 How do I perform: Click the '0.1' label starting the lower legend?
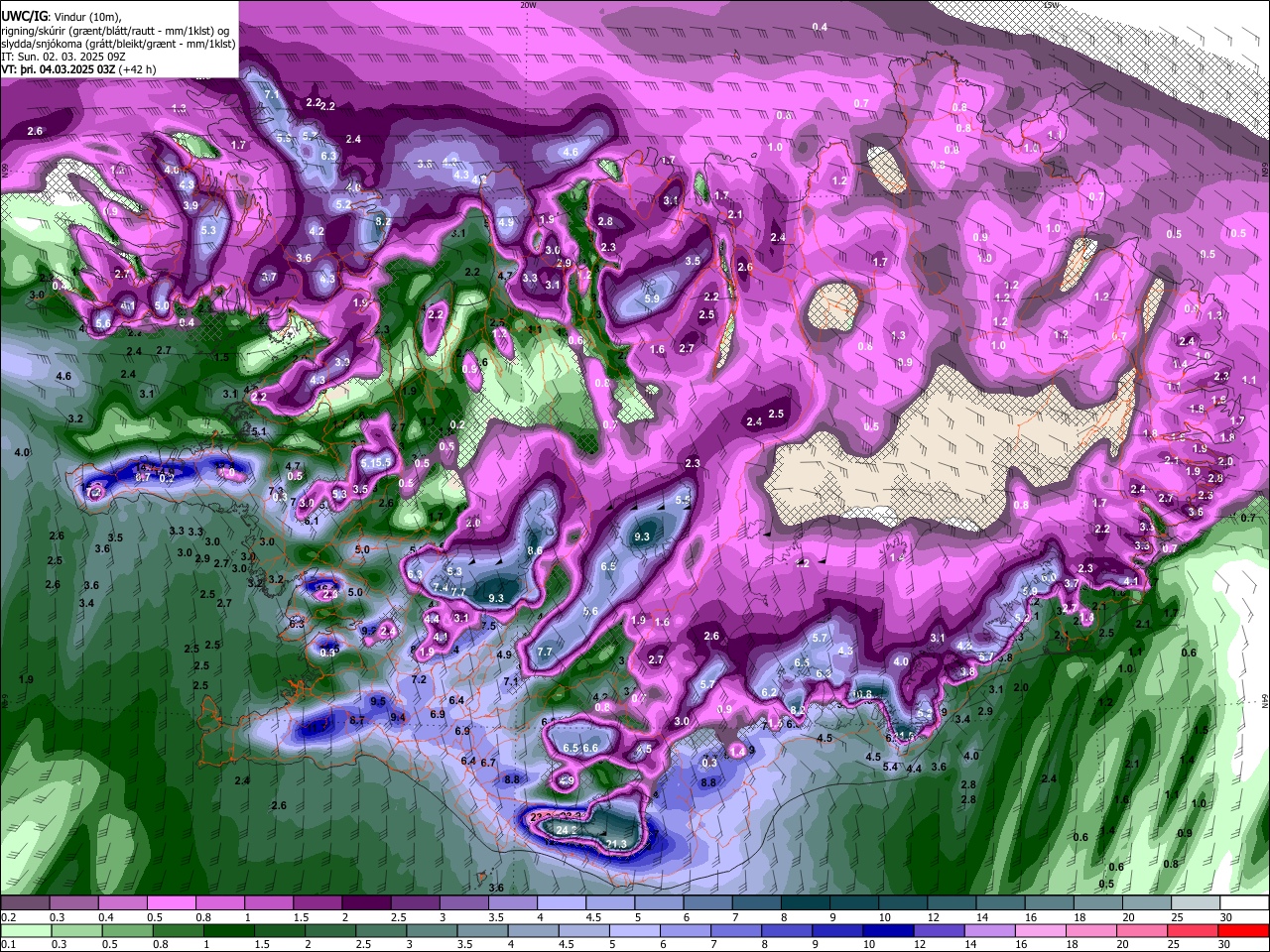[x=8, y=945]
